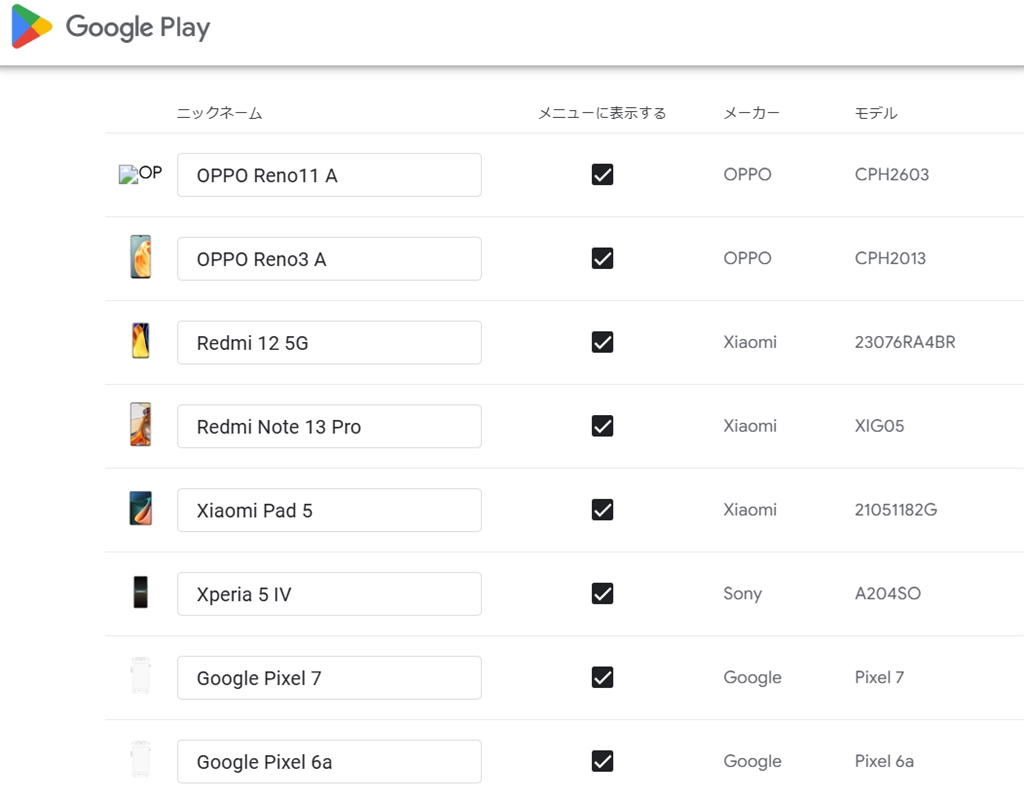Uncheck the Xiaomi Pad 5 menu checkbox
The image size is (1024, 800).
602,510
